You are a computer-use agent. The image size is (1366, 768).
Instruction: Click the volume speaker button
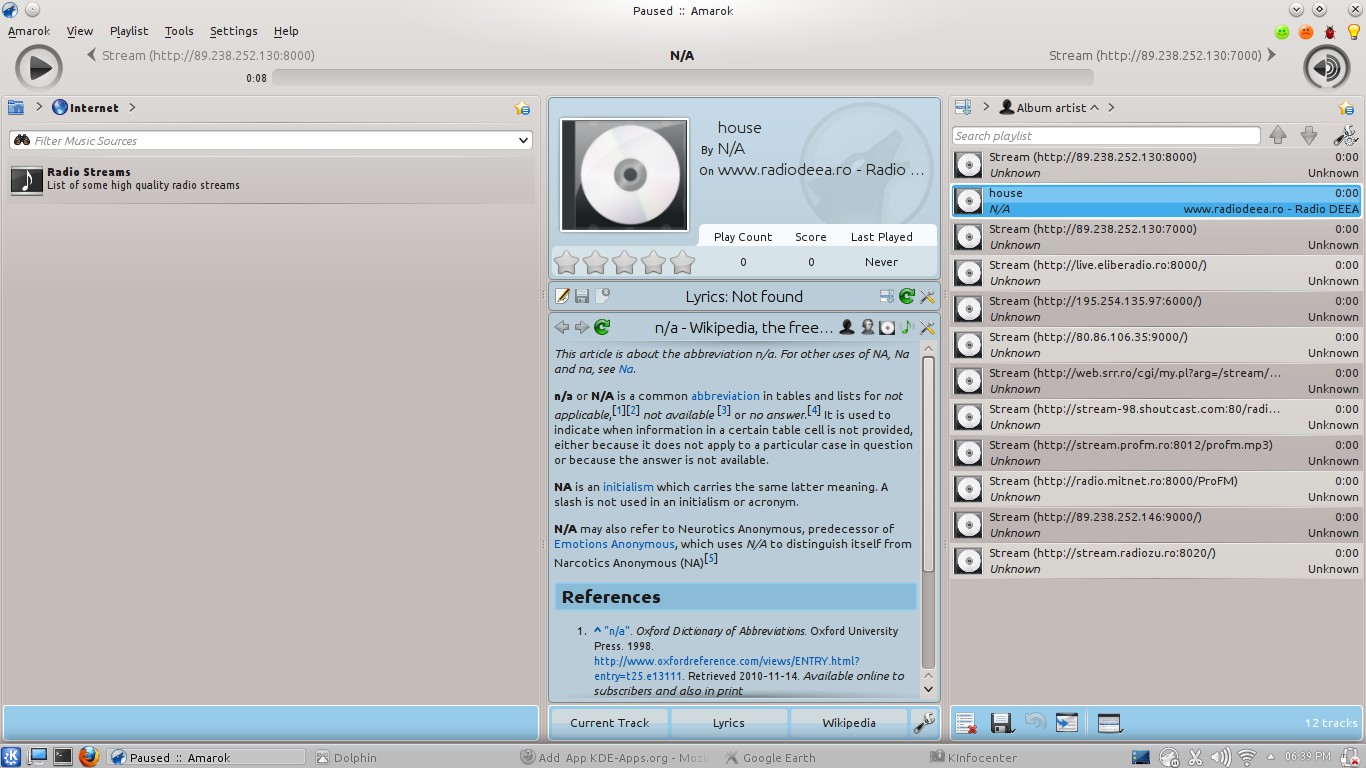[1327, 68]
